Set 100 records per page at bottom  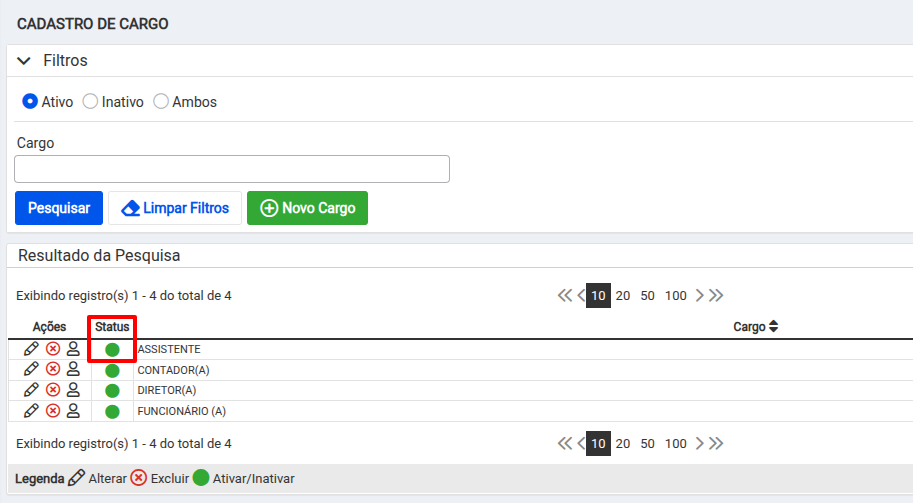pos(675,444)
